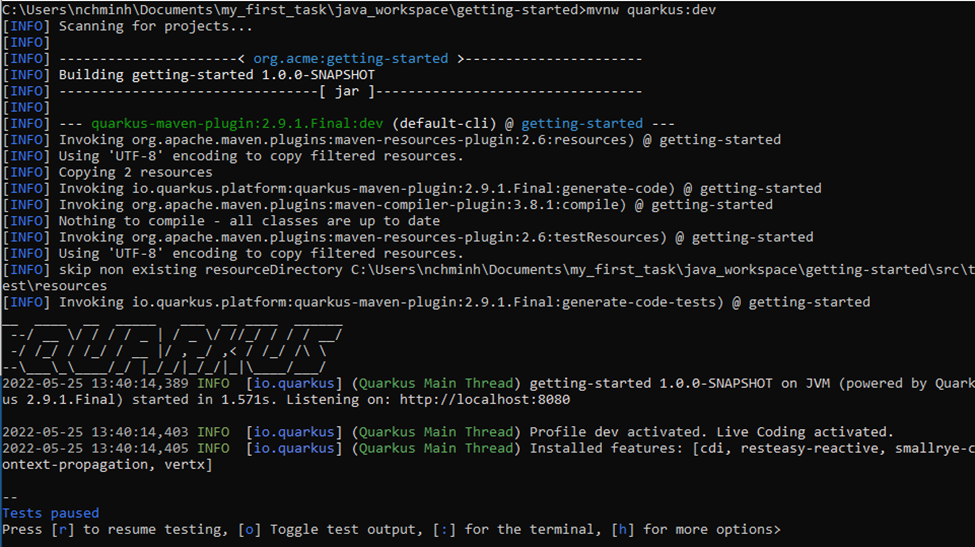Image resolution: width=975 pixels, height=547 pixels.
Task: Click timestamp '2022-05-25 13:40:14,403'
Action: coord(95,432)
